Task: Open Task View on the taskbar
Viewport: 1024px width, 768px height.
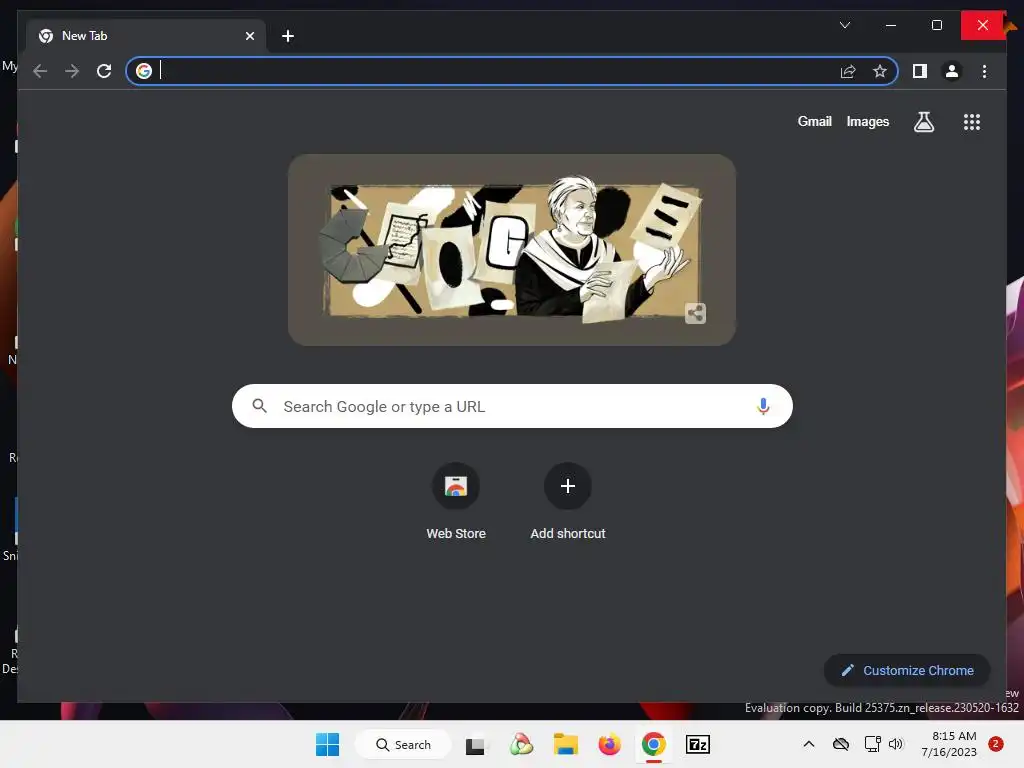Action: click(475, 745)
